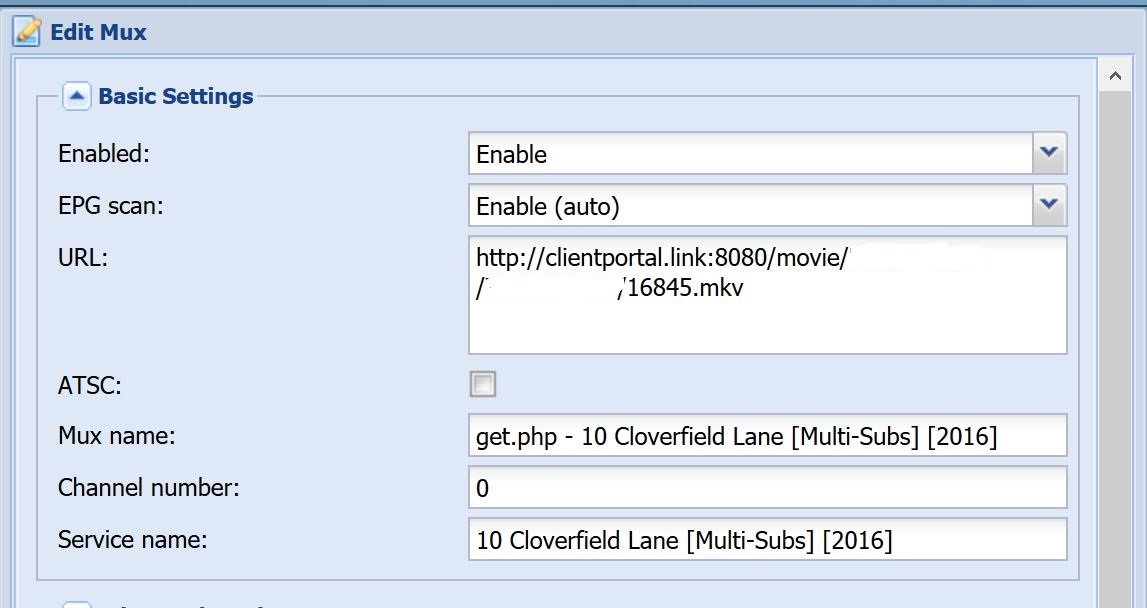The image size is (1147, 608).
Task: Collapse the Basic Settings section arrow
Action: tap(76, 96)
